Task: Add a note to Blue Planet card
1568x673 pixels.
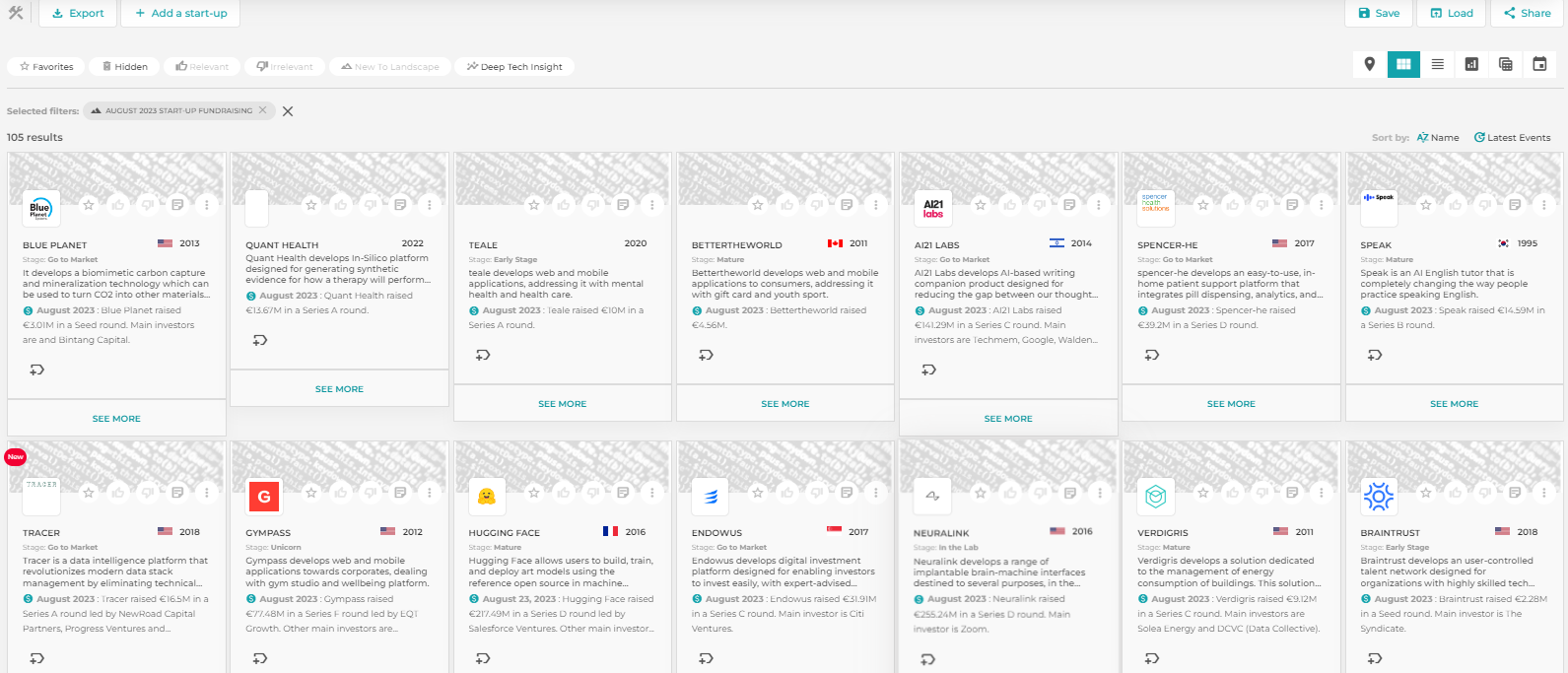Action: point(177,205)
